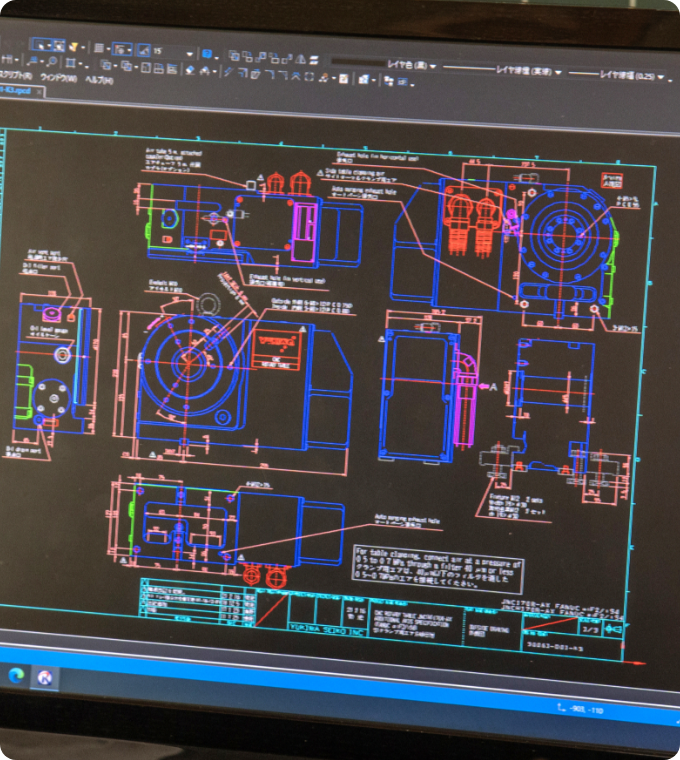This screenshot has height=760, width=680.
Task: Click the blue pen line icon
Action: pos(228,72)
